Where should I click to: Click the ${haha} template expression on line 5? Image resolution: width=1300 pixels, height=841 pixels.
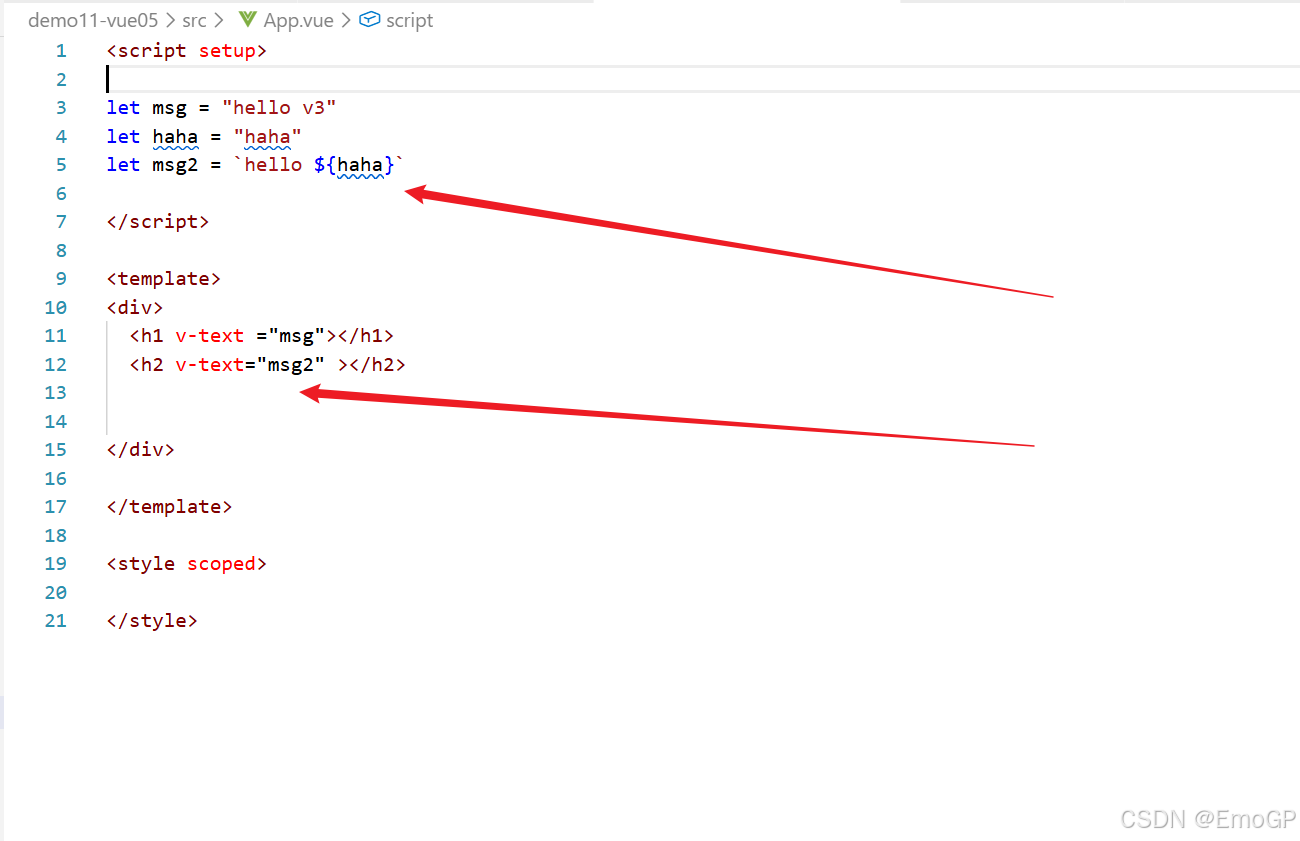(x=355, y=165)
